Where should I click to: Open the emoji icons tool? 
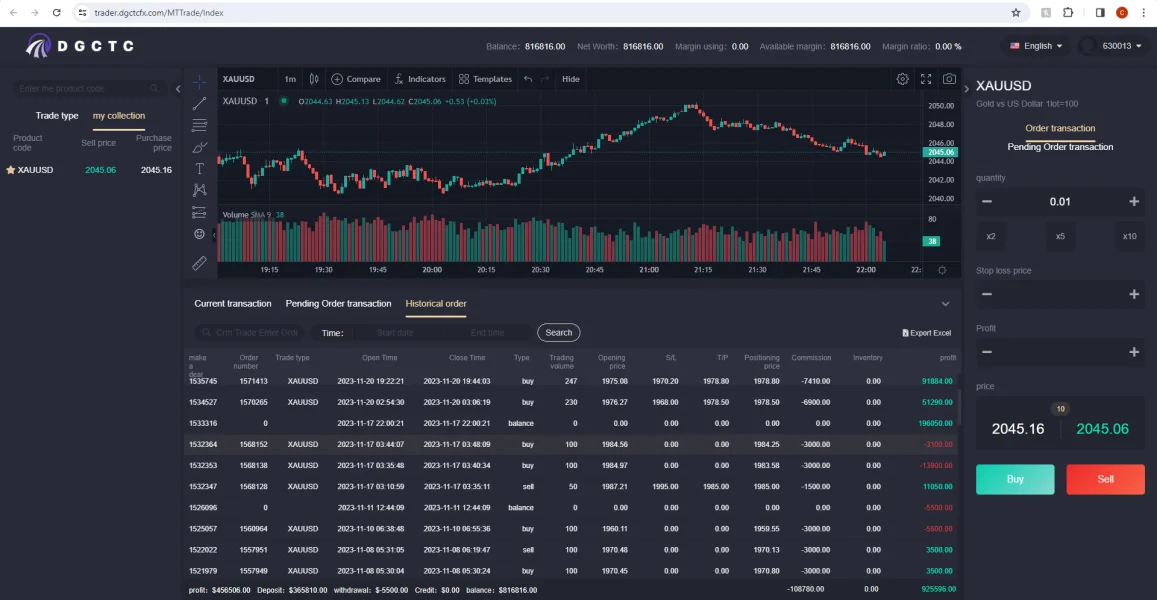click(x=199, y=234)
